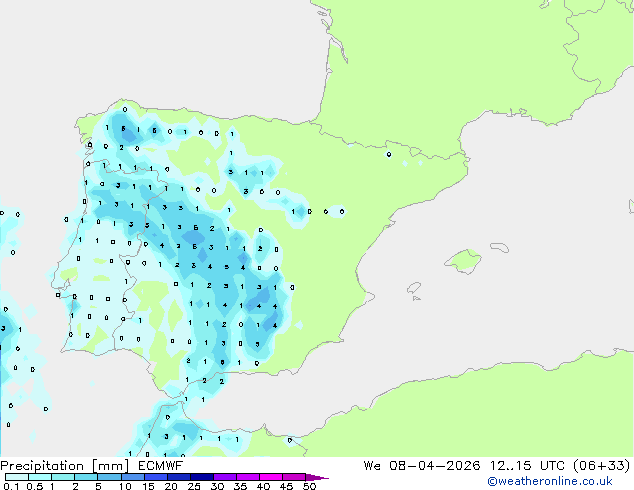
Task: Click the legend value label '50'
Action: point(310,486)
